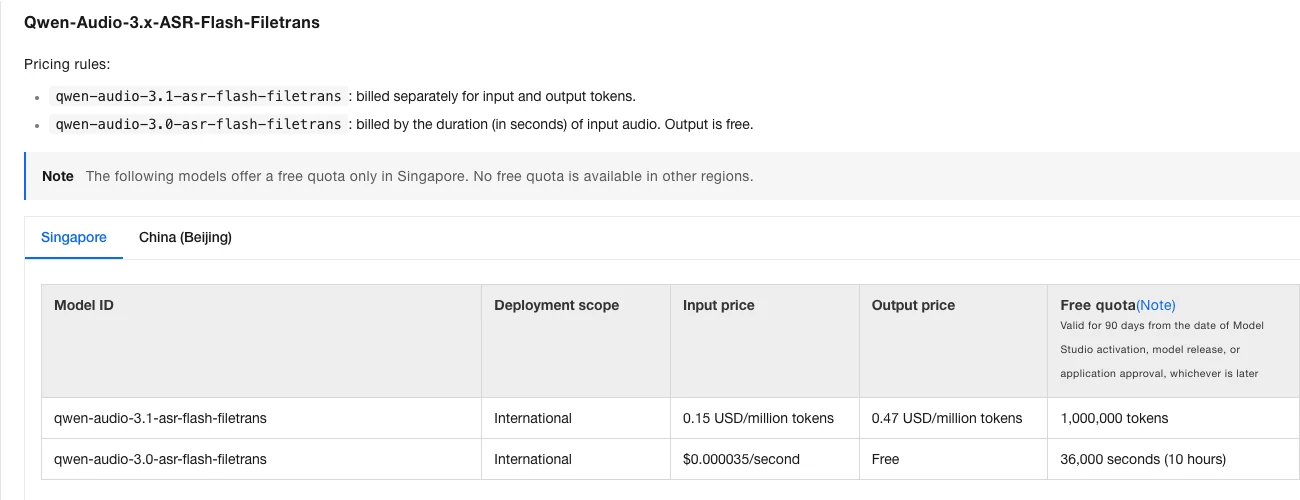The height and width of the screenshot is (500, 1300).
Task: Click the Free output price cell
Action: coord(954,459)
